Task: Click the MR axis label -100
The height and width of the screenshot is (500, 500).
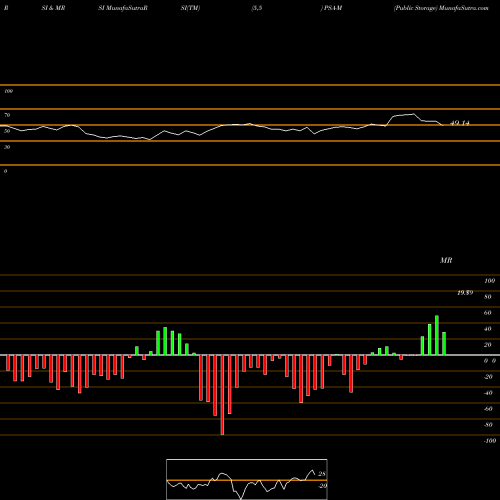Action: [490, 441]
